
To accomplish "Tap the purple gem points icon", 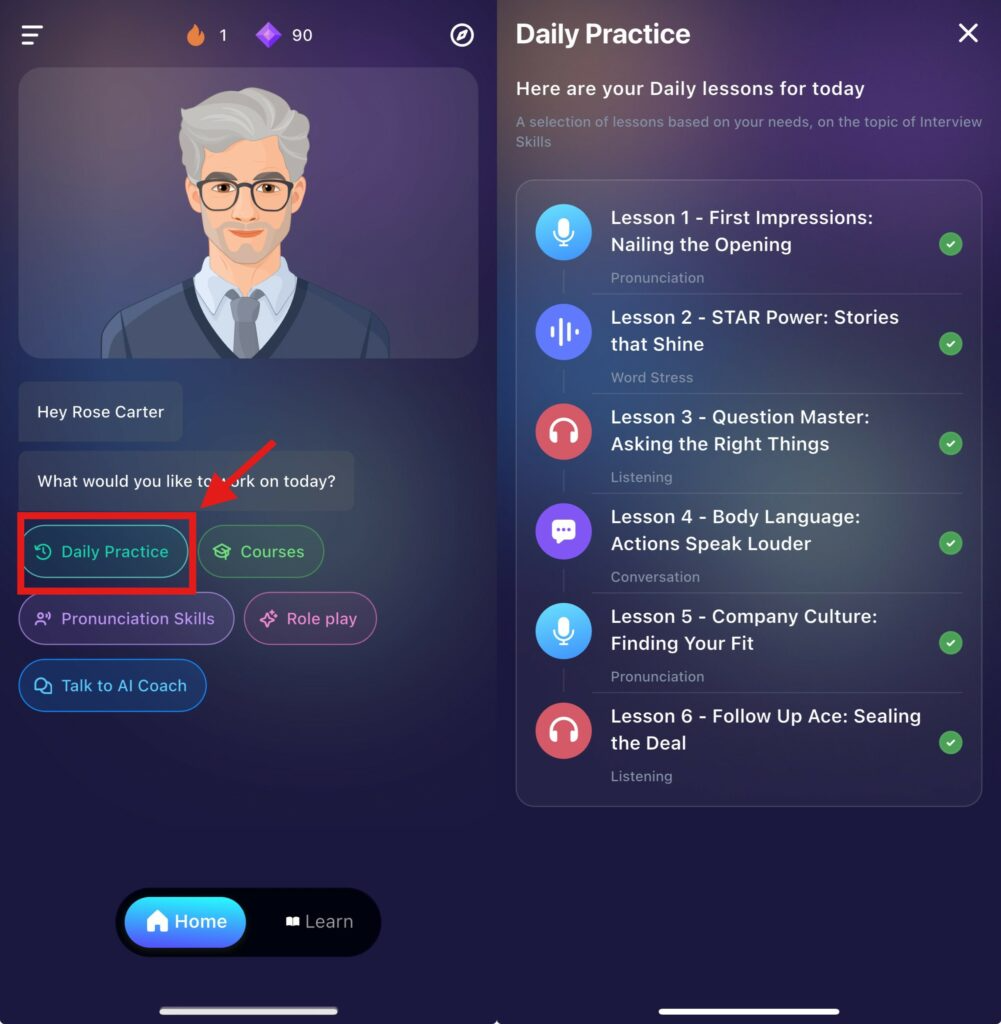I will [x=268, y=35].
